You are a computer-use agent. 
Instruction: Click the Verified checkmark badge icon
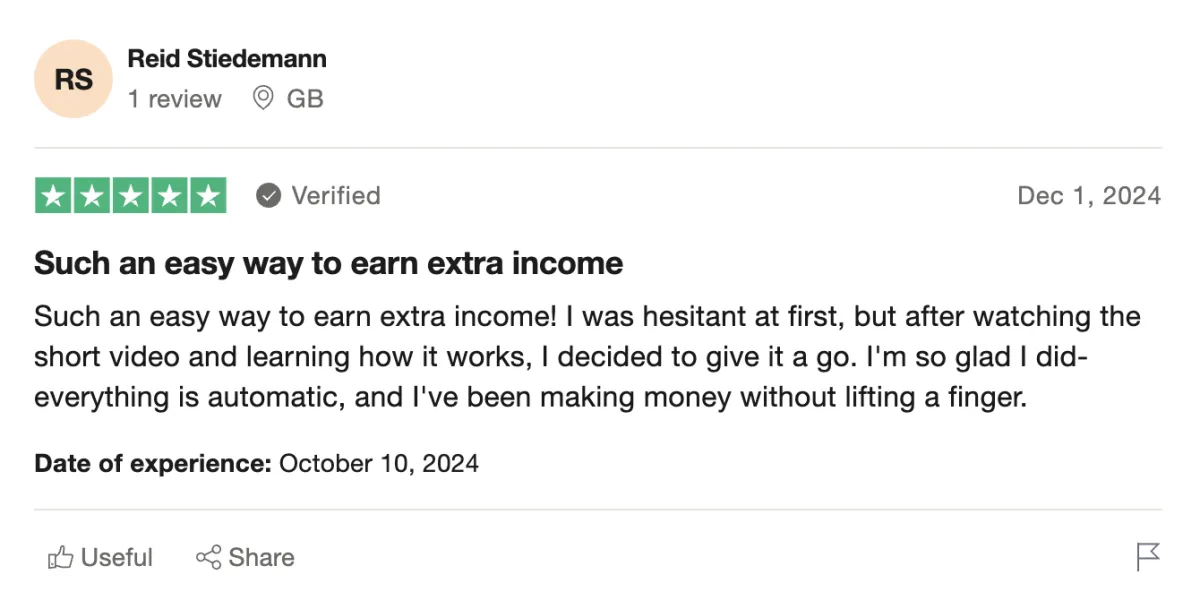coord(268,196)
